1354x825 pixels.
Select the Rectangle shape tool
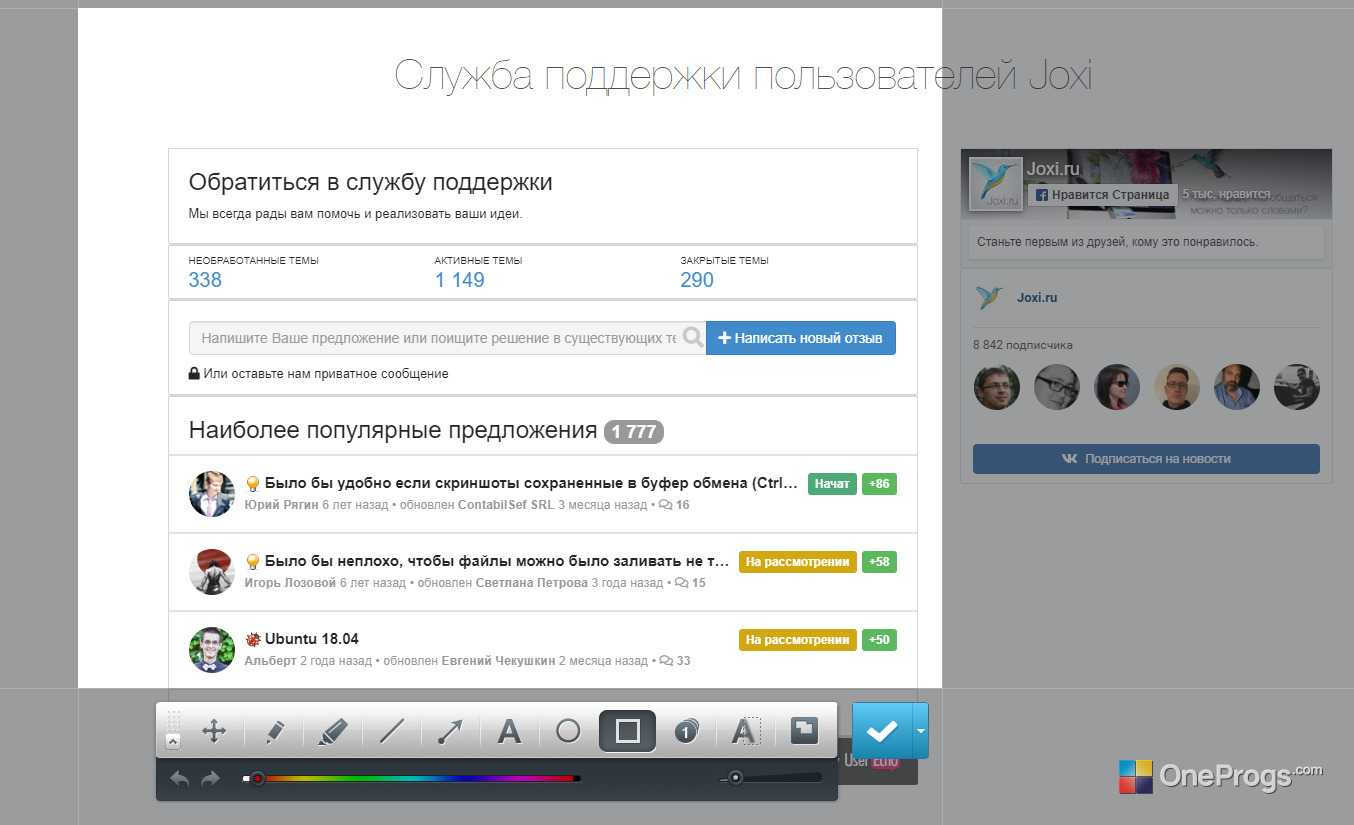[627, 731]
